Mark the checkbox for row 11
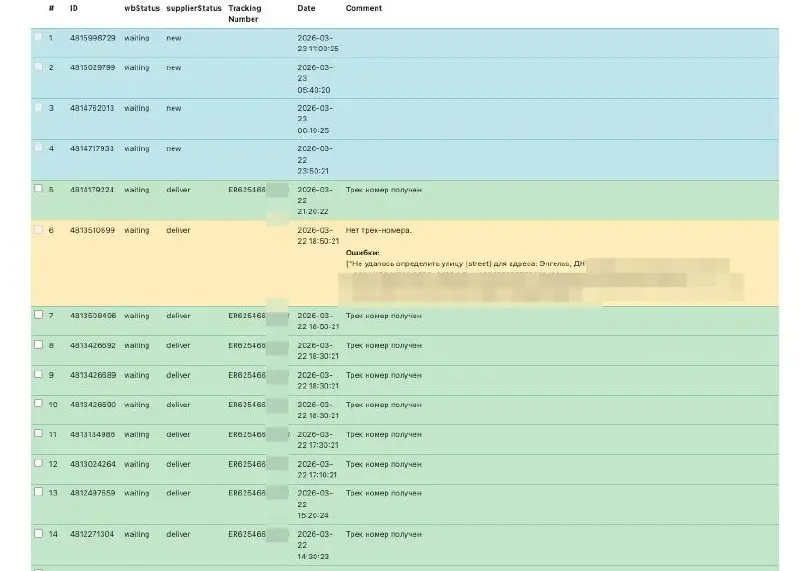Image resolution: width=800 pixels, height=571 pixels. pos(38,433)
